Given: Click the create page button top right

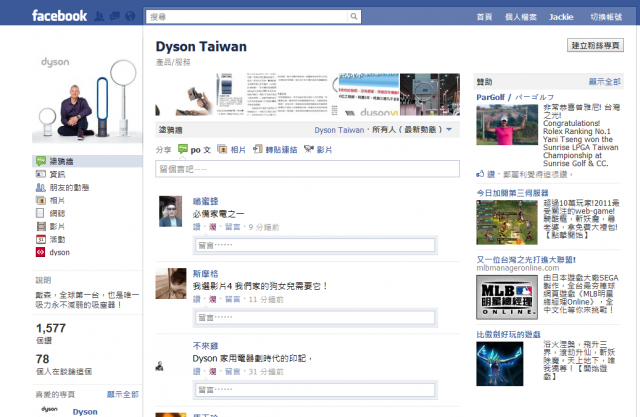Looking at the screenshot, I should (595, 45).
